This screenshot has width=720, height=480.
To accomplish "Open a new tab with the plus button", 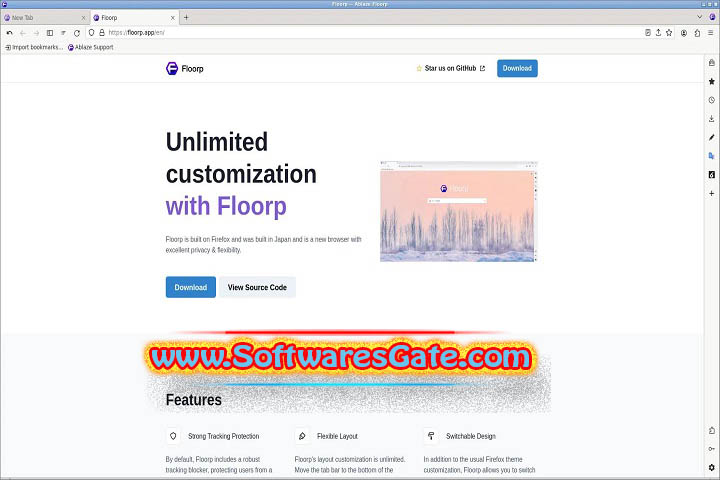I will pyautogui.click(x=186, y=17).
